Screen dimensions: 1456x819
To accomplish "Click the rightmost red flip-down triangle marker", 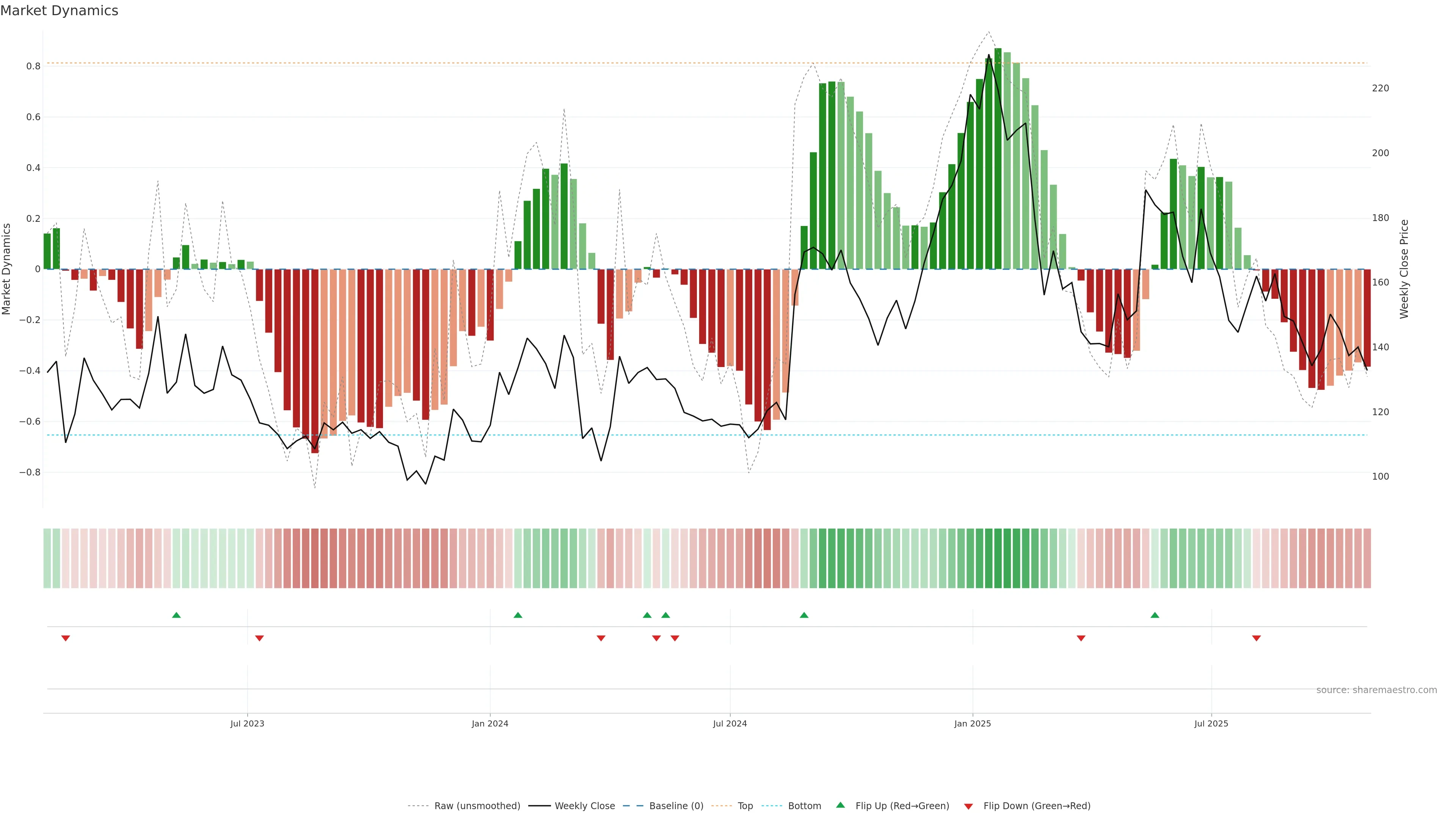I will (x=1257, y=638).
